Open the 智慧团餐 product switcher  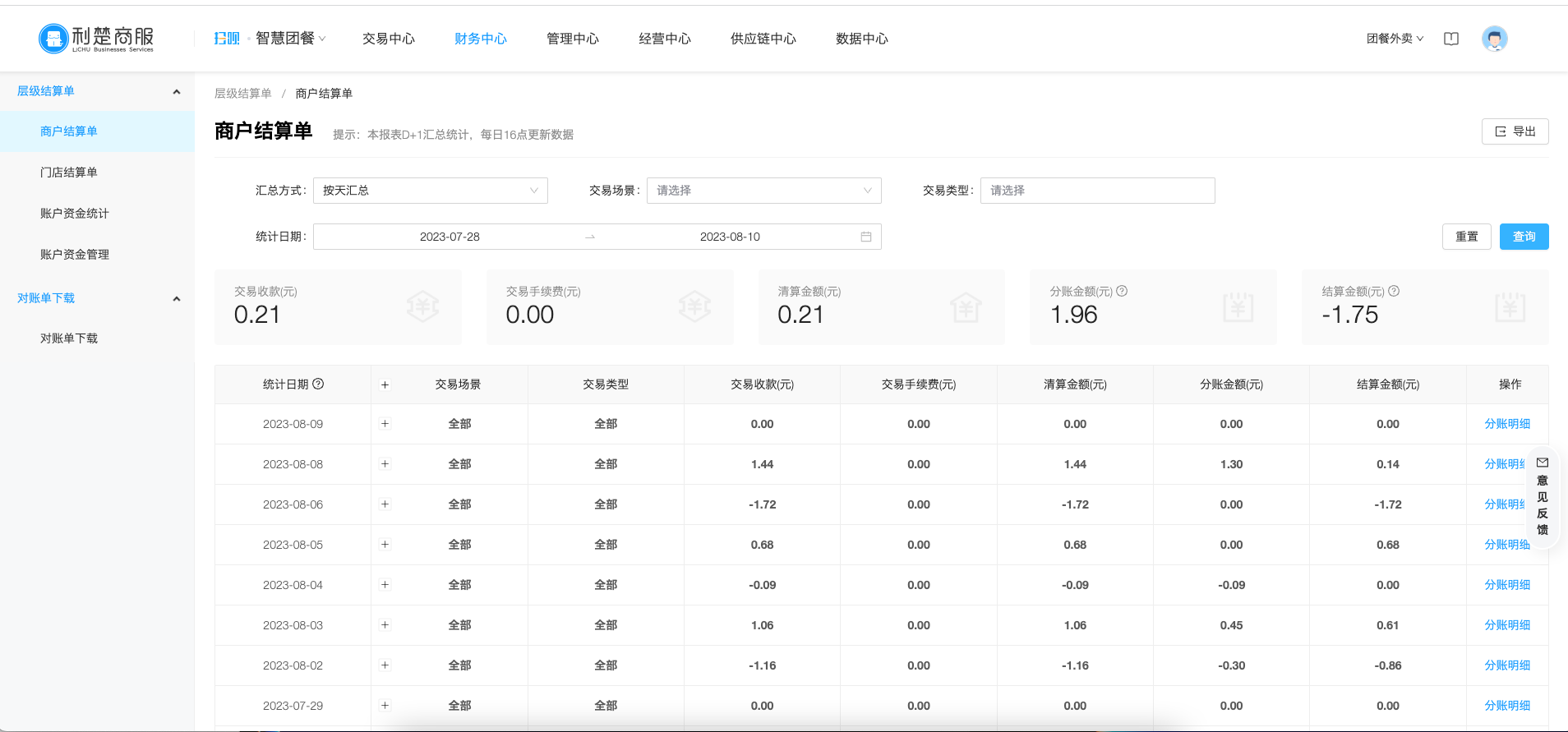pos(290,39)
